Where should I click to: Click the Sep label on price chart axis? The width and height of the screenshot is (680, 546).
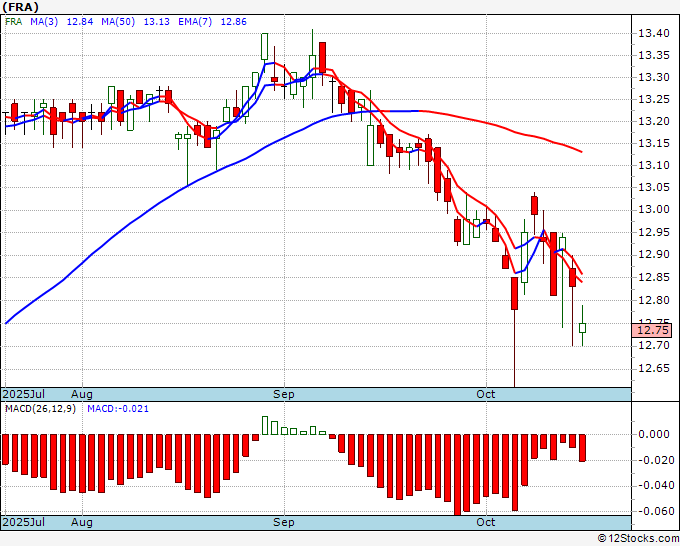(284, 394)
